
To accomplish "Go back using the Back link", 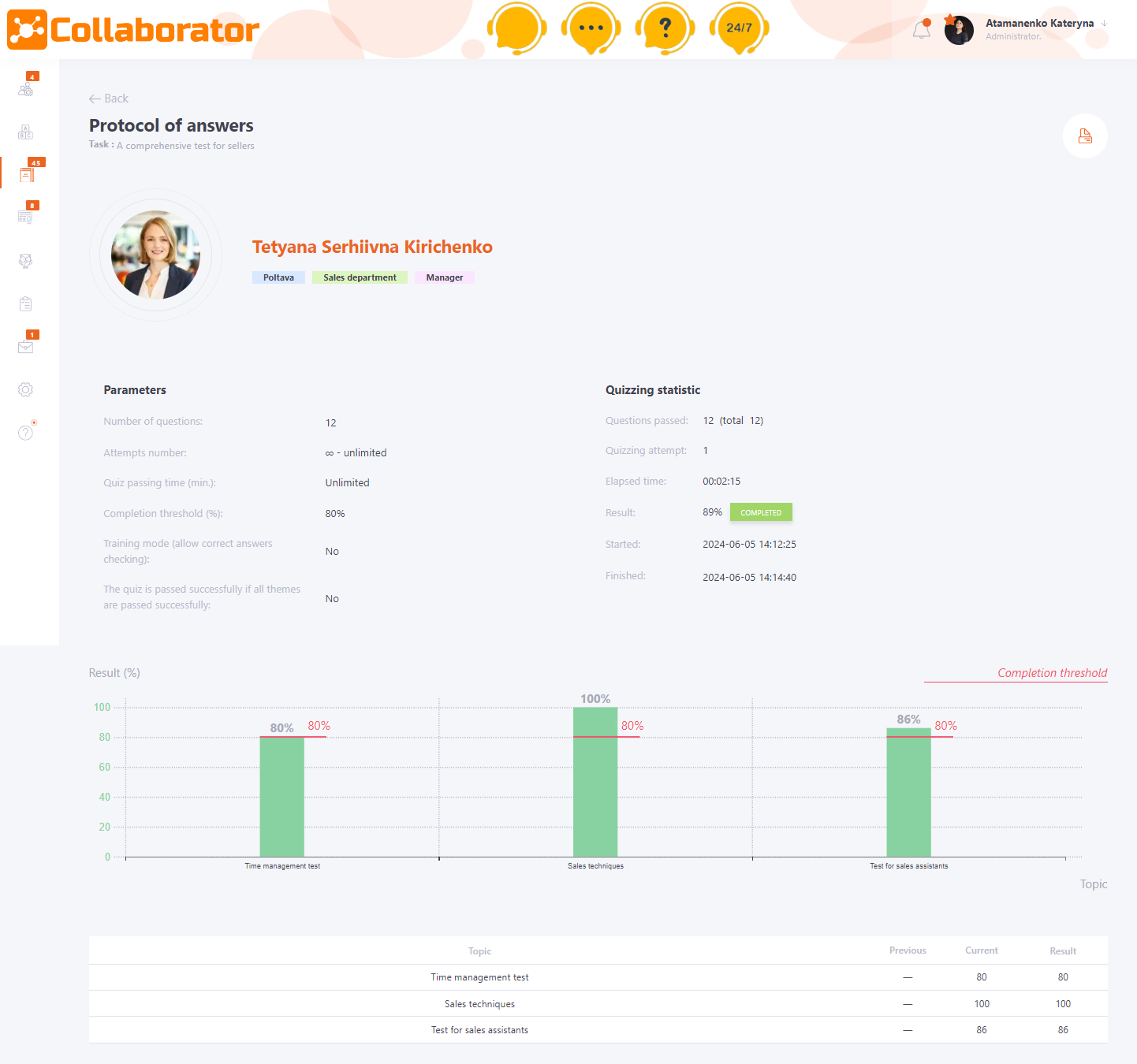I will [x=109, y=99].
